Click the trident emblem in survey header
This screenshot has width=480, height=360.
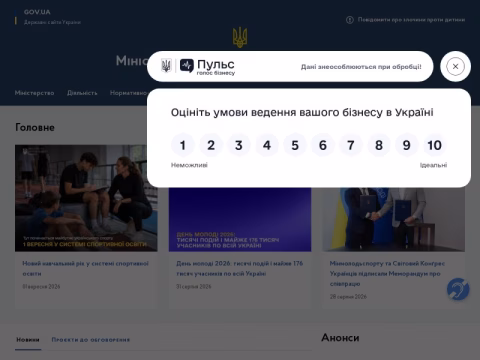pyautogui.click(x=166, y=66)
